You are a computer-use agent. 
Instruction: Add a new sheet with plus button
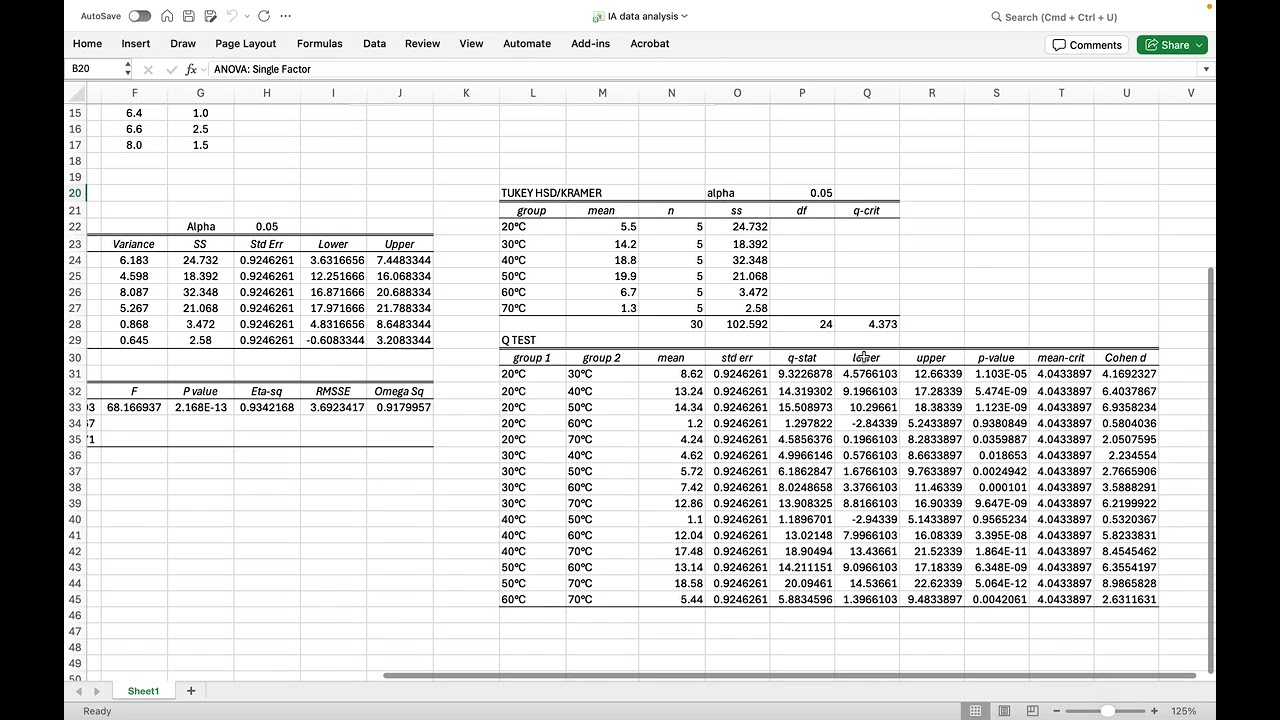[190, 691]
